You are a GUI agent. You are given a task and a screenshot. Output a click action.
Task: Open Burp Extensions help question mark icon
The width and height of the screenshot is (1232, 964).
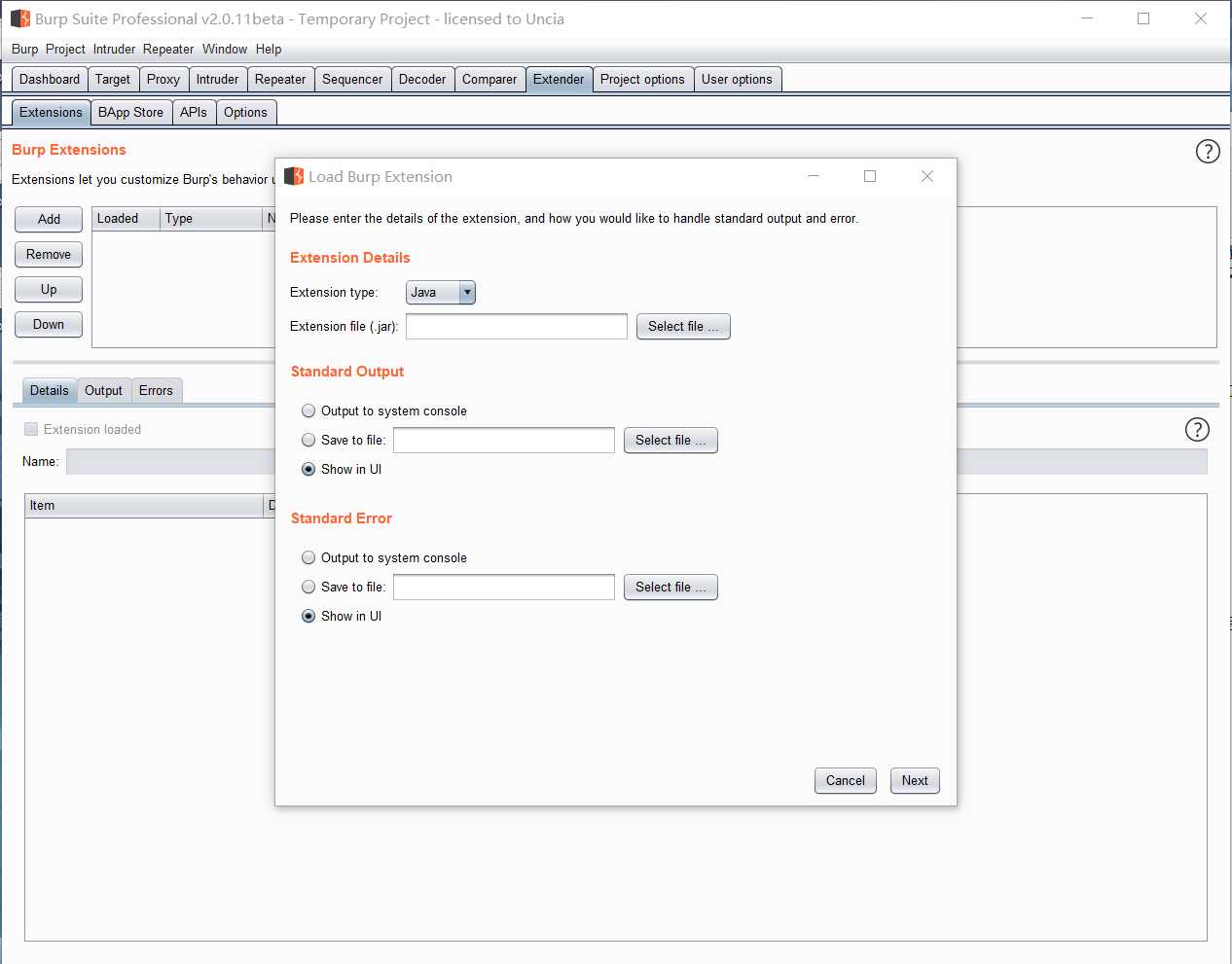tap(1208, 152)
